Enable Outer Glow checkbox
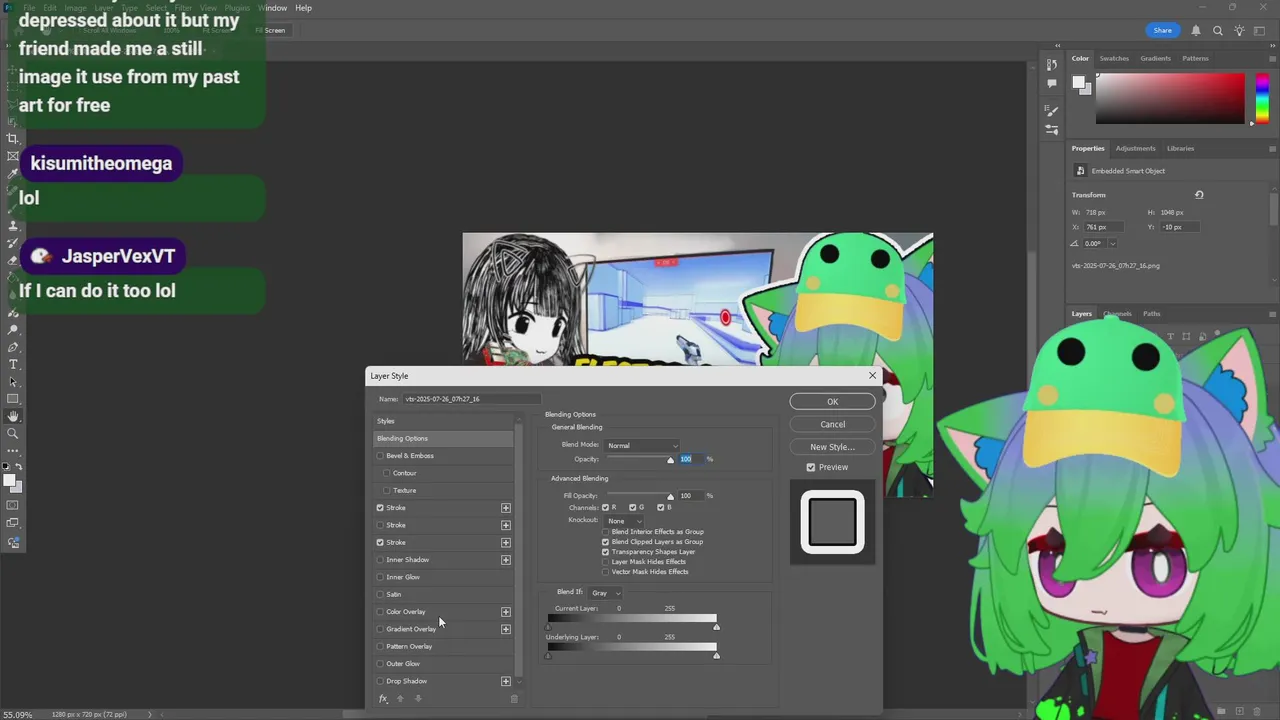 (380, 664)
